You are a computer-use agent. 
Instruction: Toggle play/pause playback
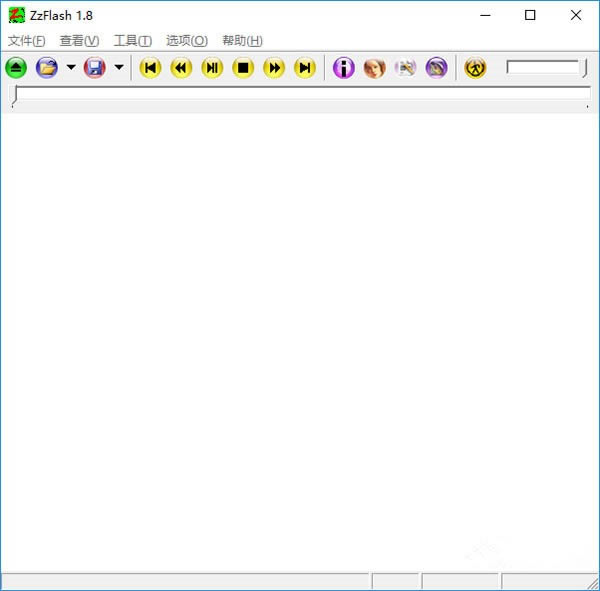point(212,68)
